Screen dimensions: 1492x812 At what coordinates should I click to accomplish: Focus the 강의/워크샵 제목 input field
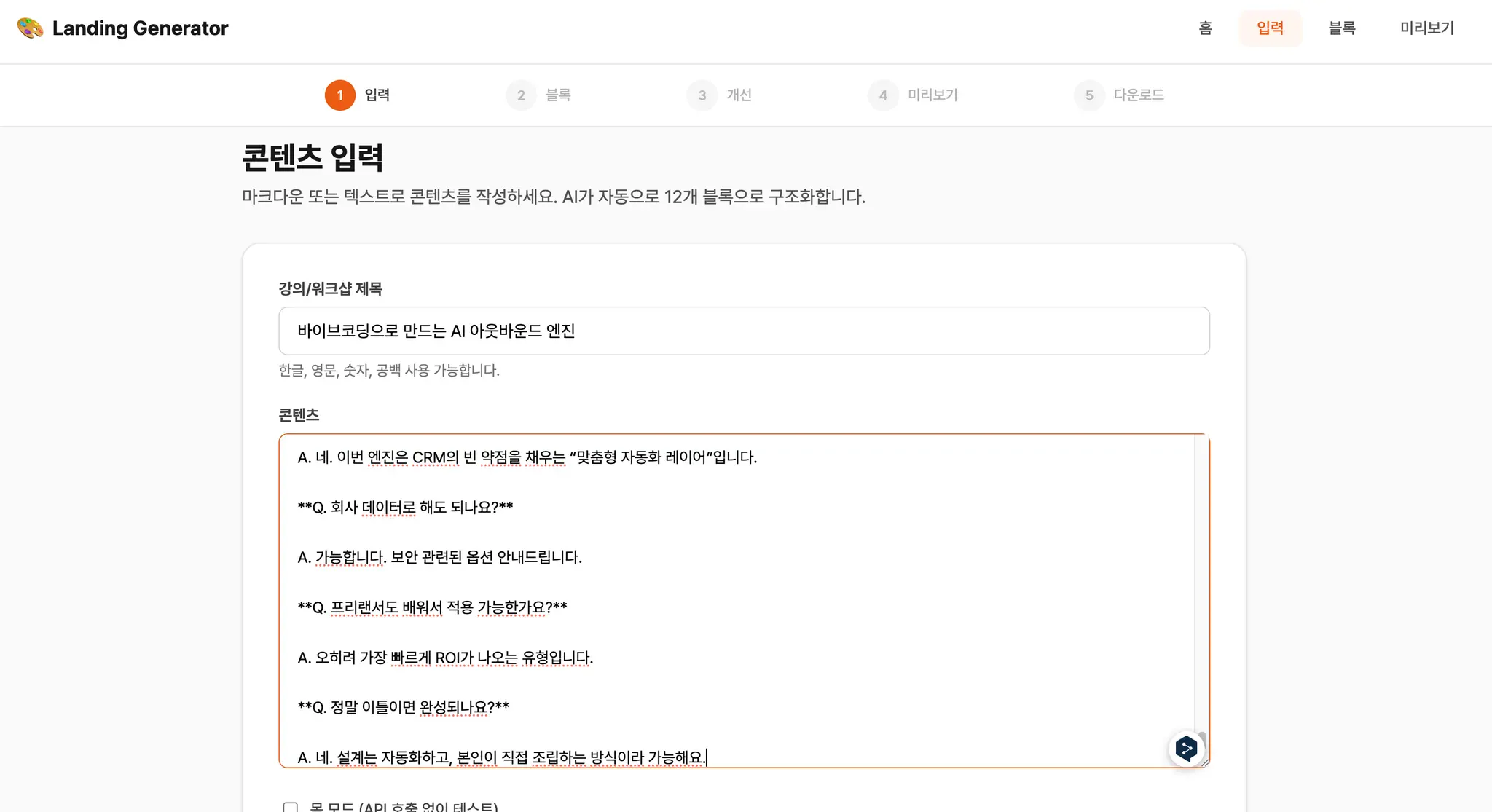click(x=744, y=331)
